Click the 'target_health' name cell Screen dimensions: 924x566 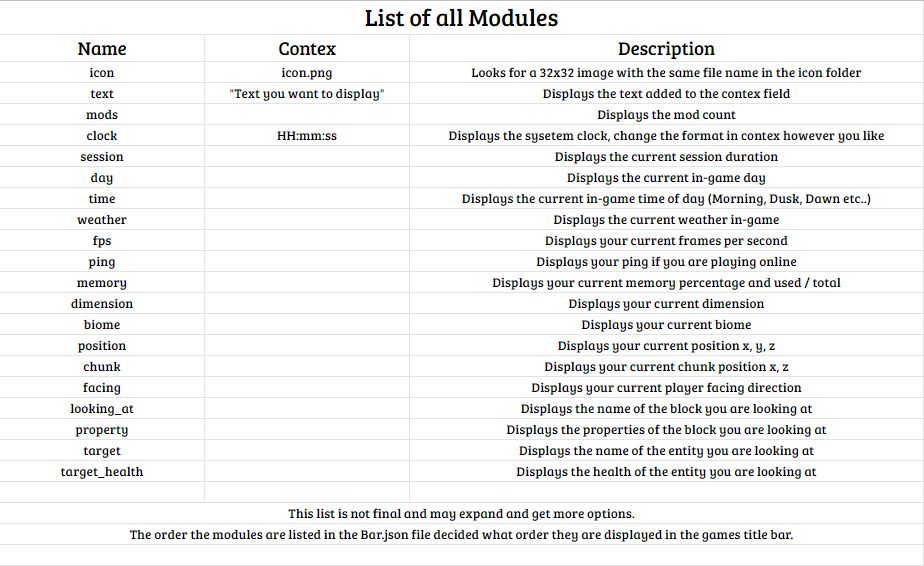click(102, 472)
